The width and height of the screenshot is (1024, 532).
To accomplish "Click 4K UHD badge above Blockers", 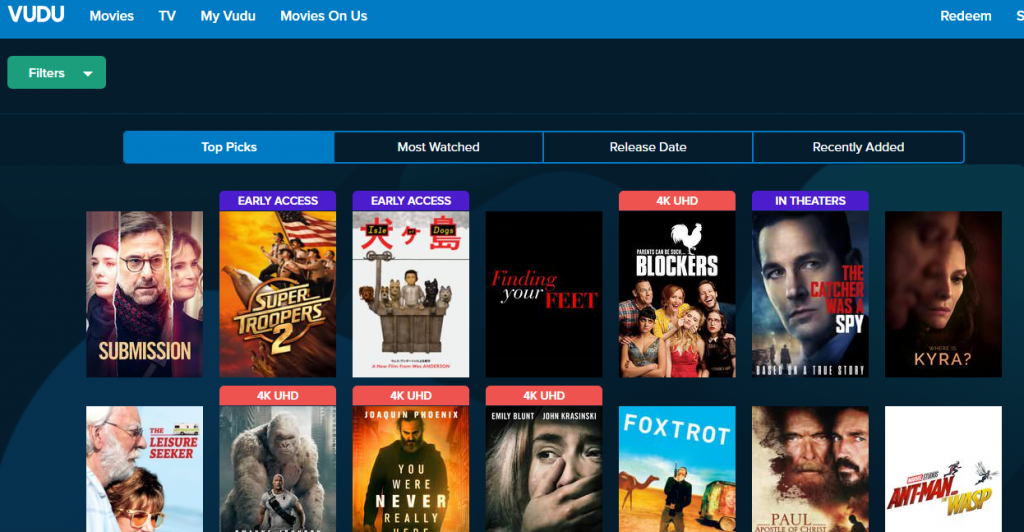I will (677, 200).
